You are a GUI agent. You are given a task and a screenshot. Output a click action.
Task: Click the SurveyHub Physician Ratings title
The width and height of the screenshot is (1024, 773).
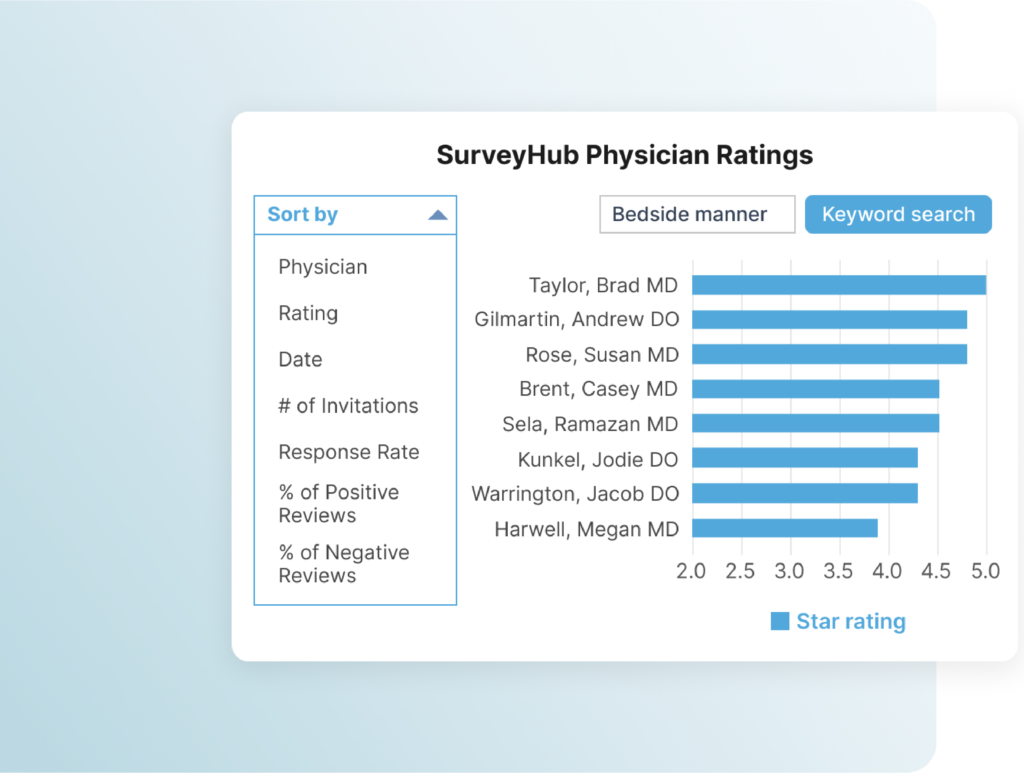(625, 155)
